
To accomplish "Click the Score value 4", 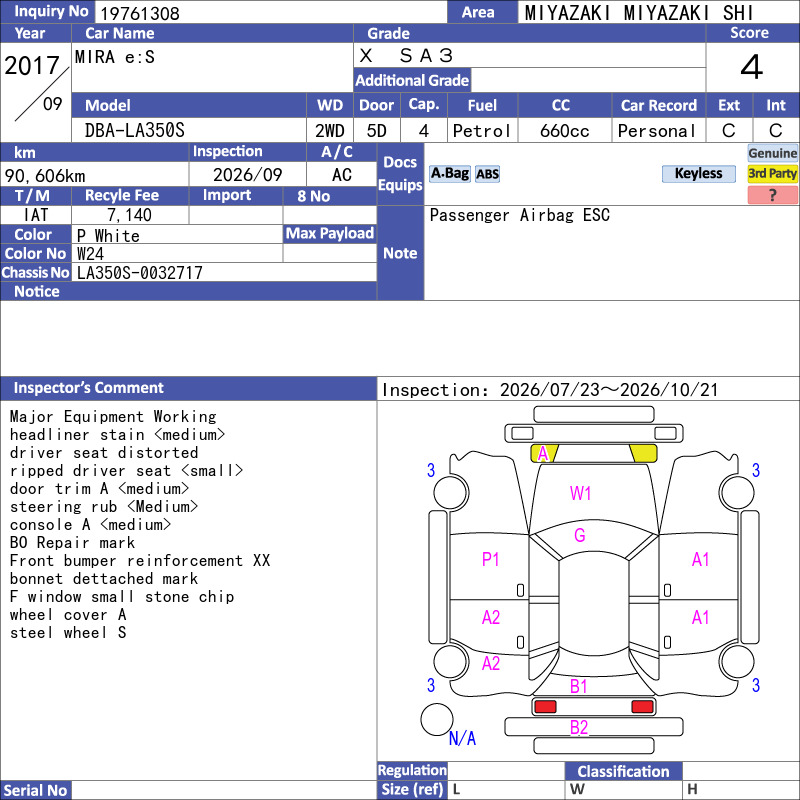I will (752, 67).
